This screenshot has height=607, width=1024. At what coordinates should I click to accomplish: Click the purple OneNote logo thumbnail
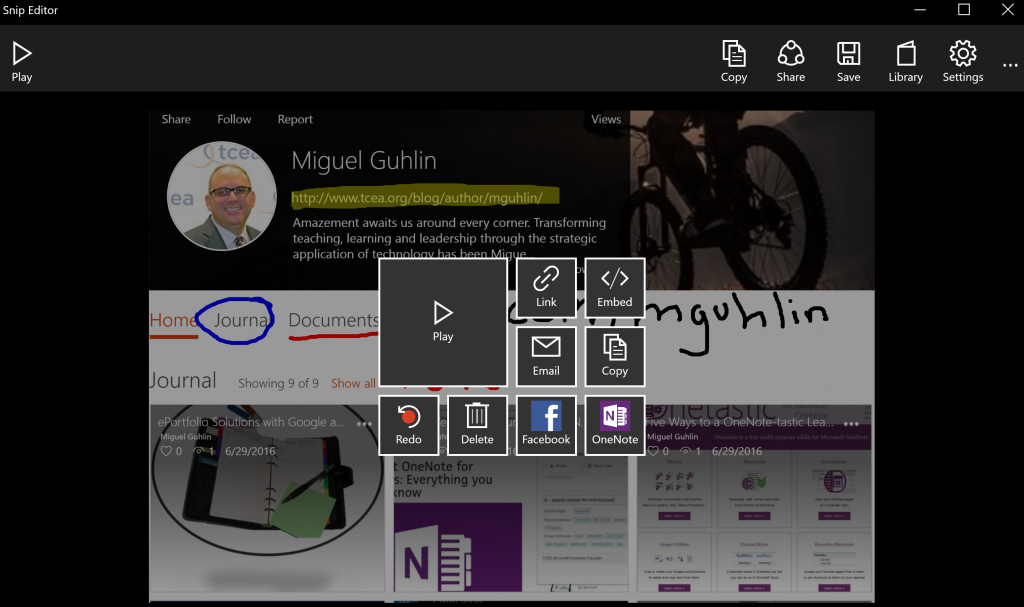[458, 546]
